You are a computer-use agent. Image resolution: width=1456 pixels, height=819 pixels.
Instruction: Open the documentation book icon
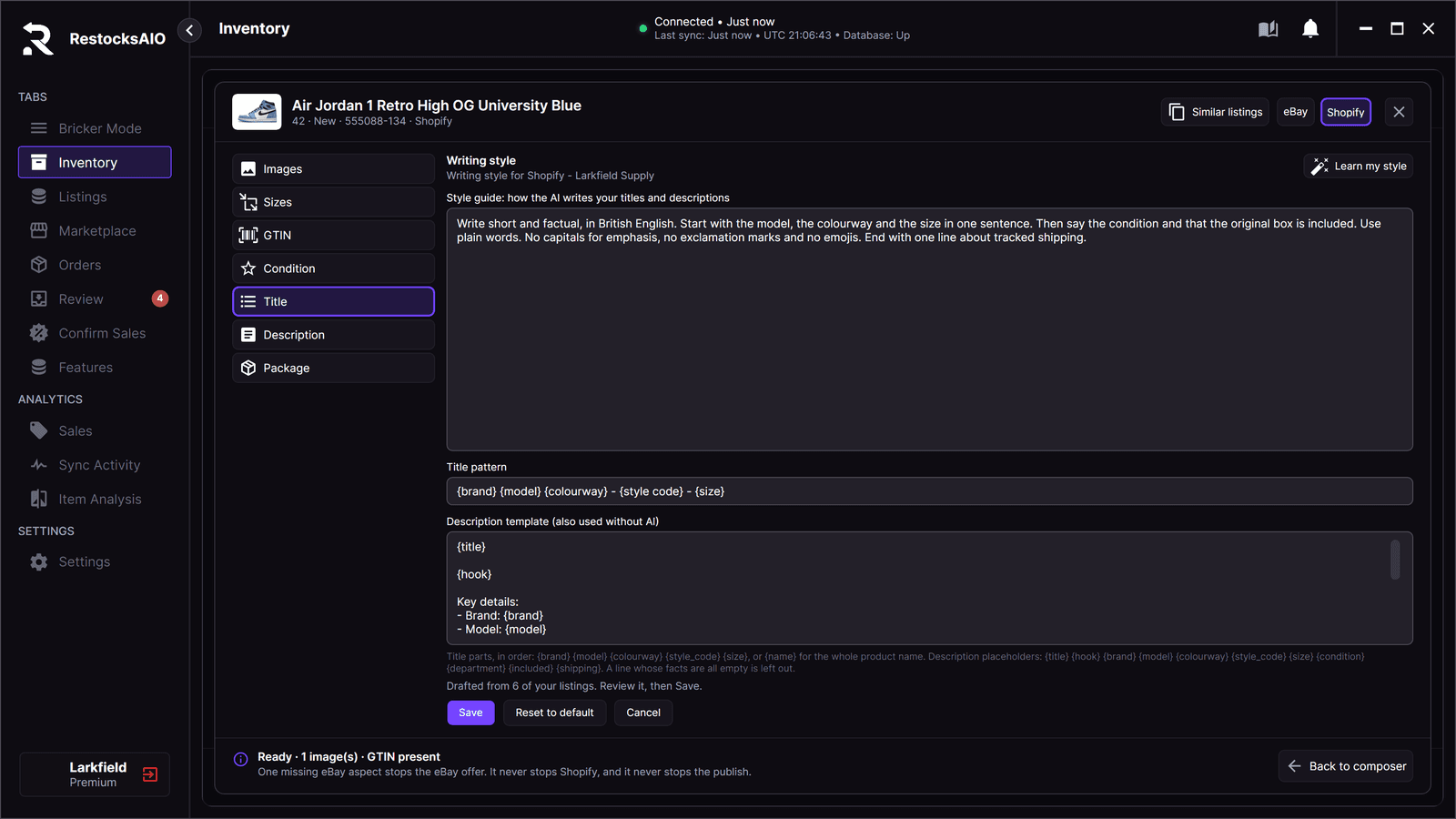coord(1268,29)
